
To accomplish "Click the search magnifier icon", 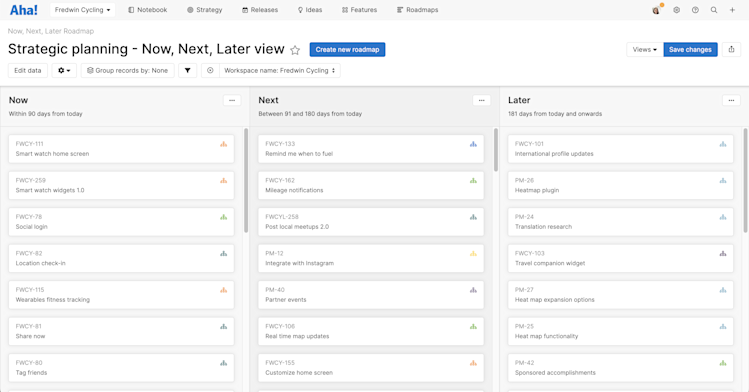I will tap(714, 10).
